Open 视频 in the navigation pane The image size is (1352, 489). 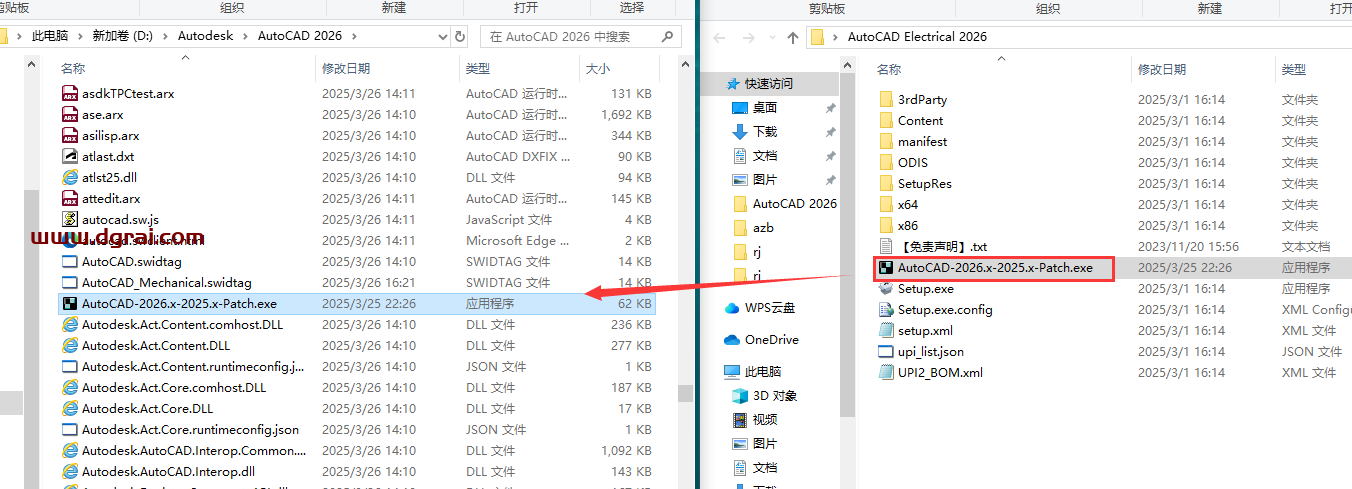click(x=765, y=420)
